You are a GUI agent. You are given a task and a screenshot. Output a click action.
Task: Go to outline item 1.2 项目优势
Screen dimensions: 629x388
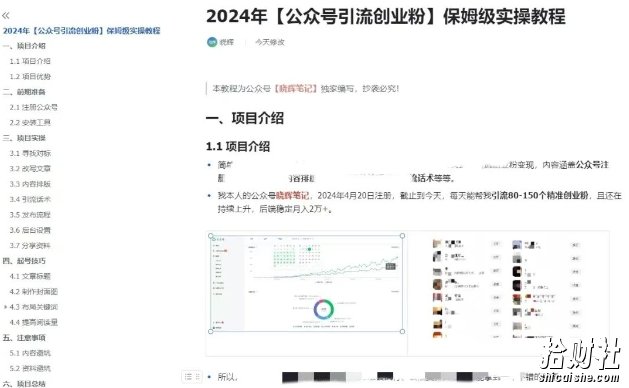[30, 76]
